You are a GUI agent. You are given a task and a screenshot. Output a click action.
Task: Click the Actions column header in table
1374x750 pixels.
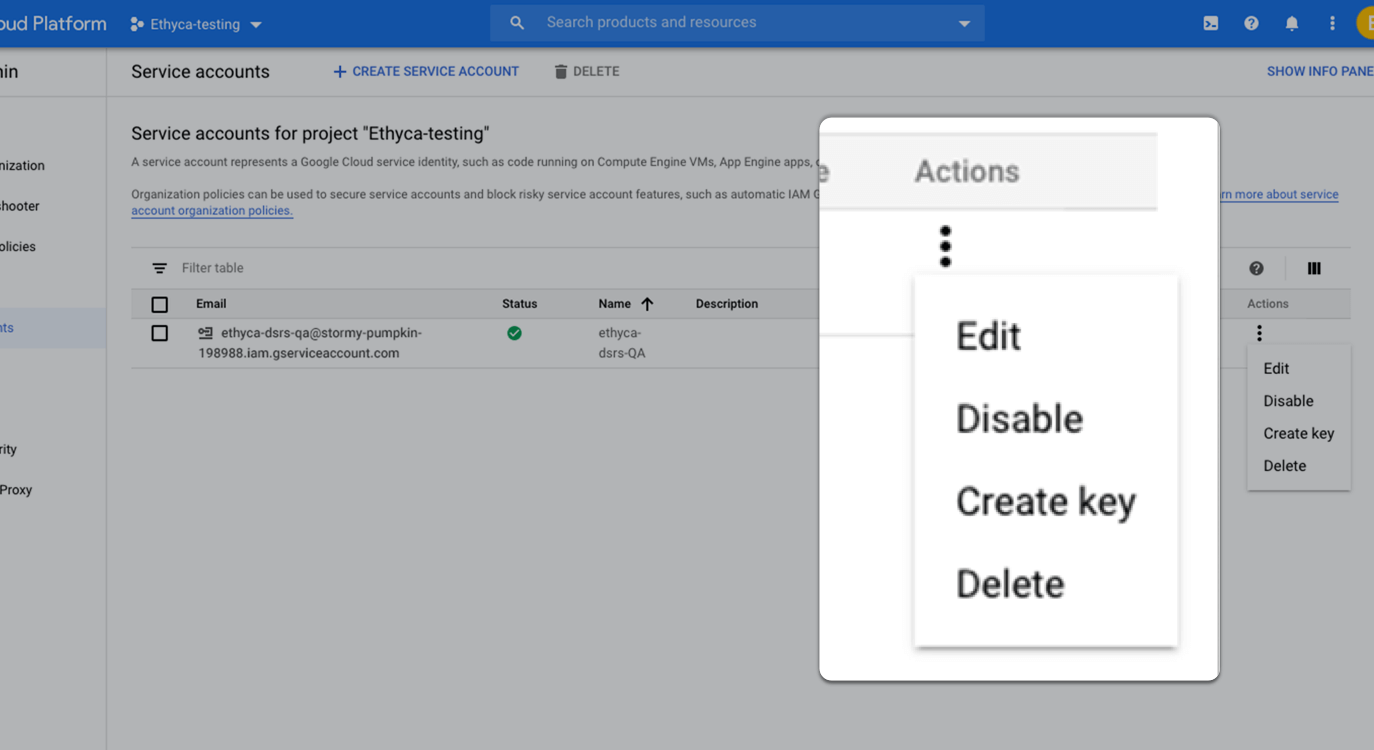tap(1268, 304)
